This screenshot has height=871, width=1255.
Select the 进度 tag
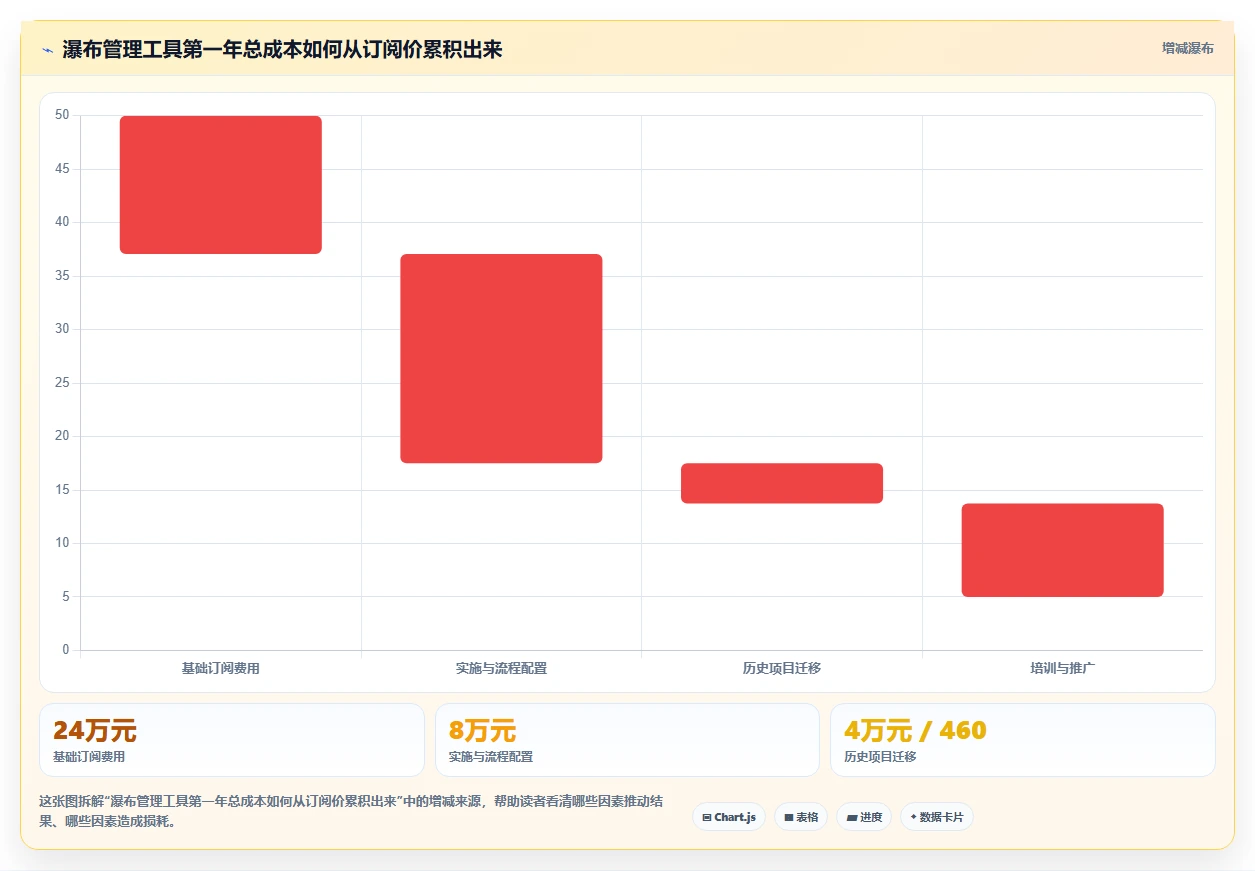click(x=864, y=817)
